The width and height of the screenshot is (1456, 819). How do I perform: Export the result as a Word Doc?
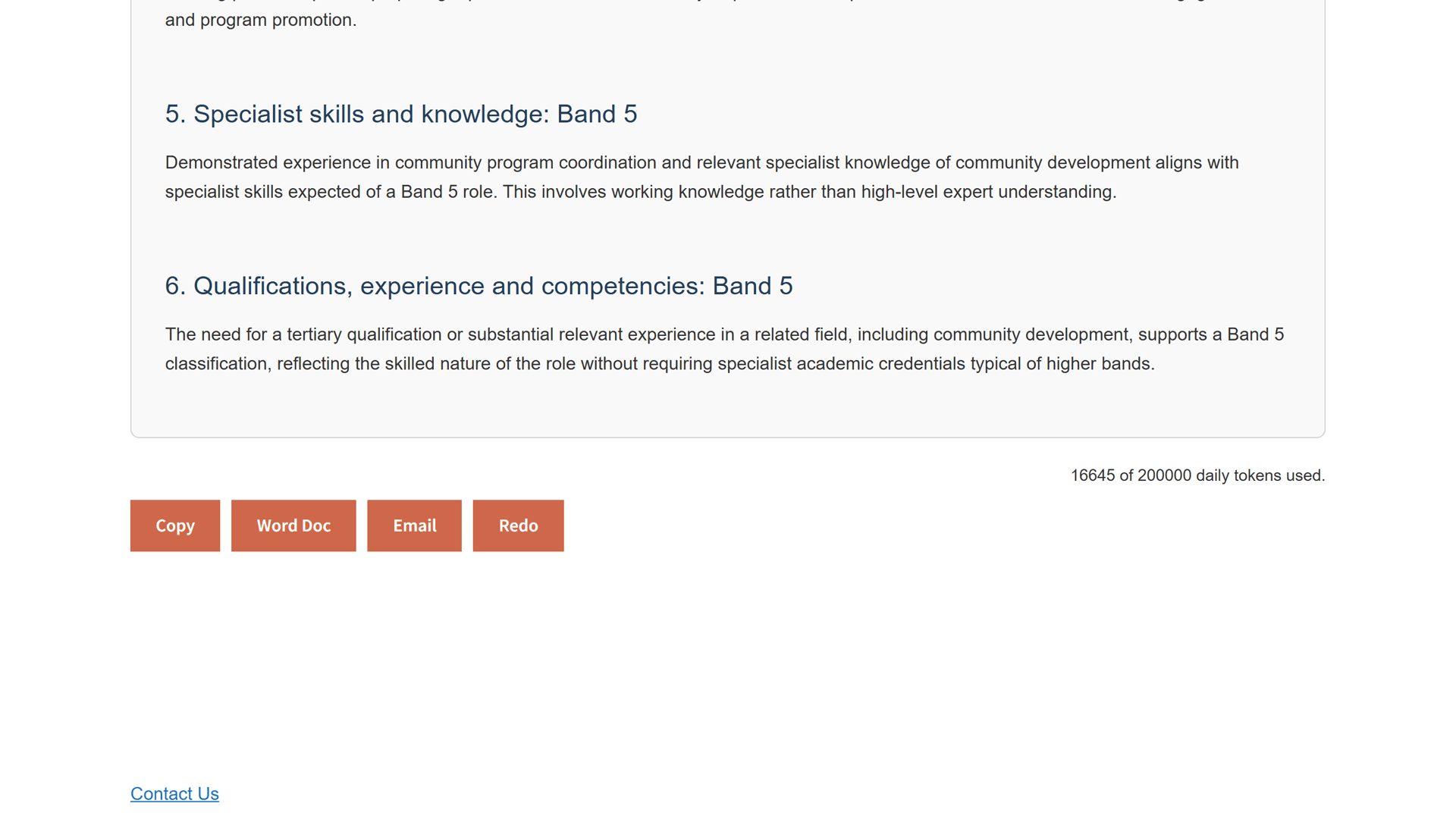click(293, 526)
